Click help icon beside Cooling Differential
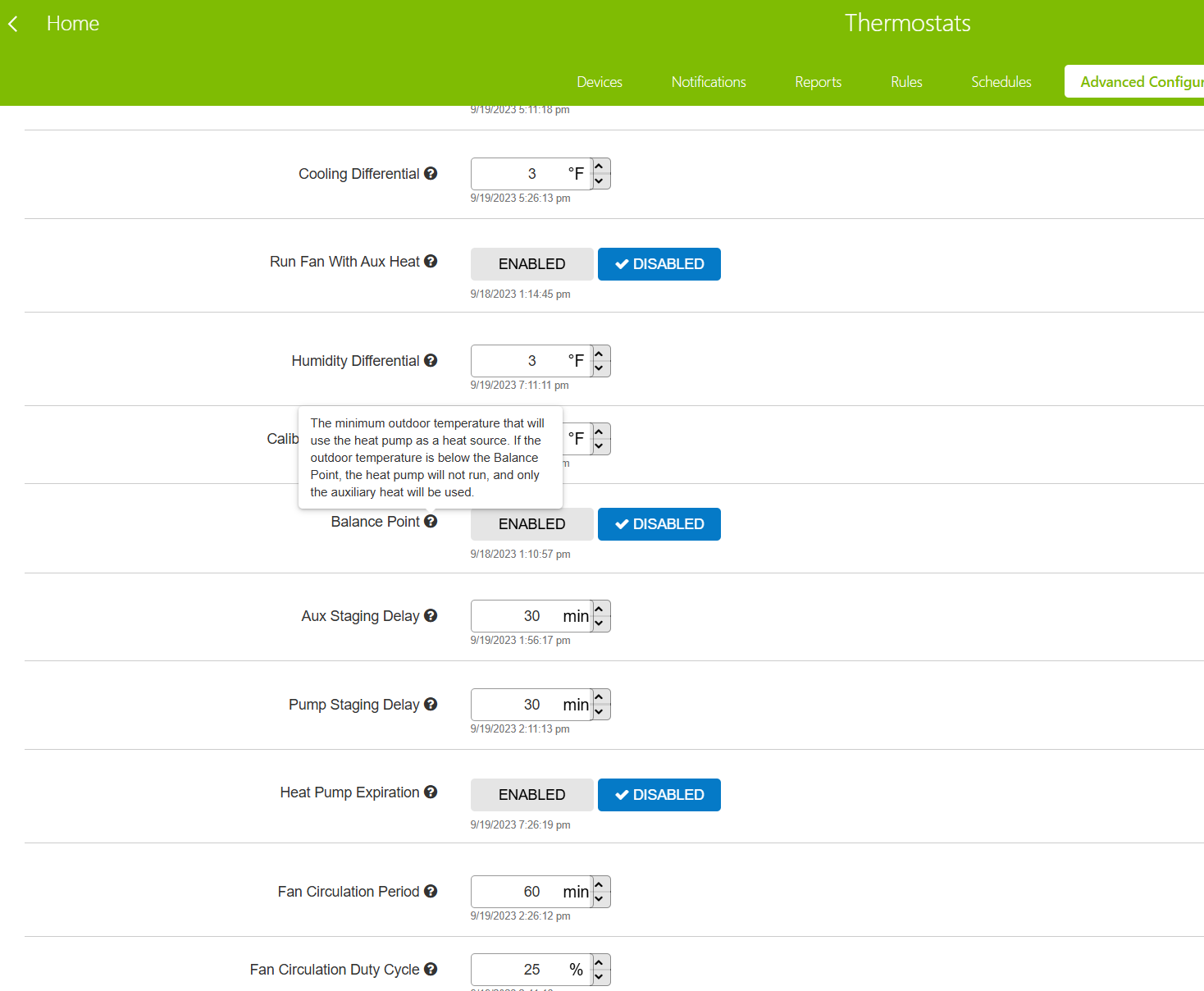 [x=431, y=173]
